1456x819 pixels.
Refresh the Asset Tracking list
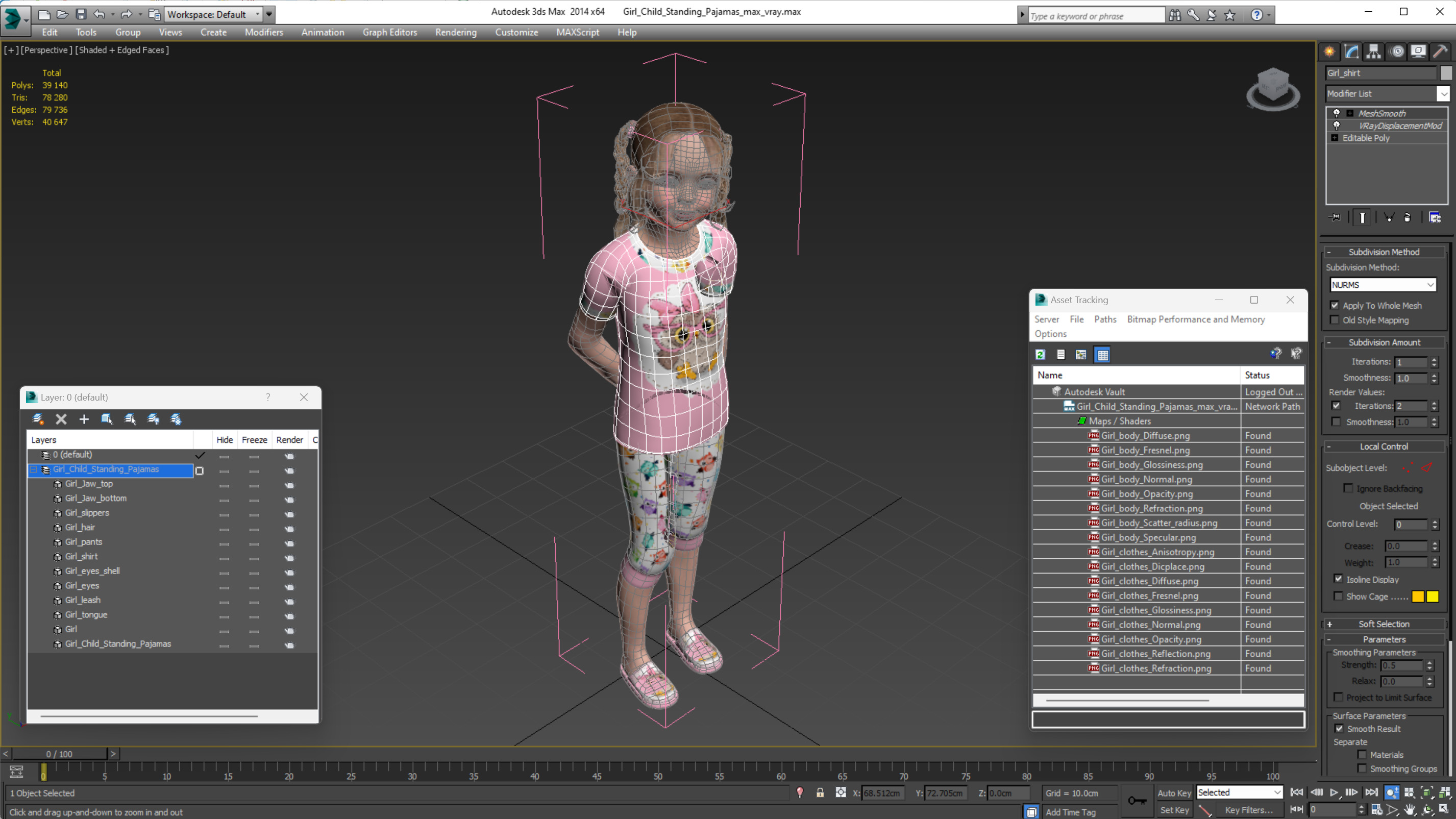click(1040, 355)
